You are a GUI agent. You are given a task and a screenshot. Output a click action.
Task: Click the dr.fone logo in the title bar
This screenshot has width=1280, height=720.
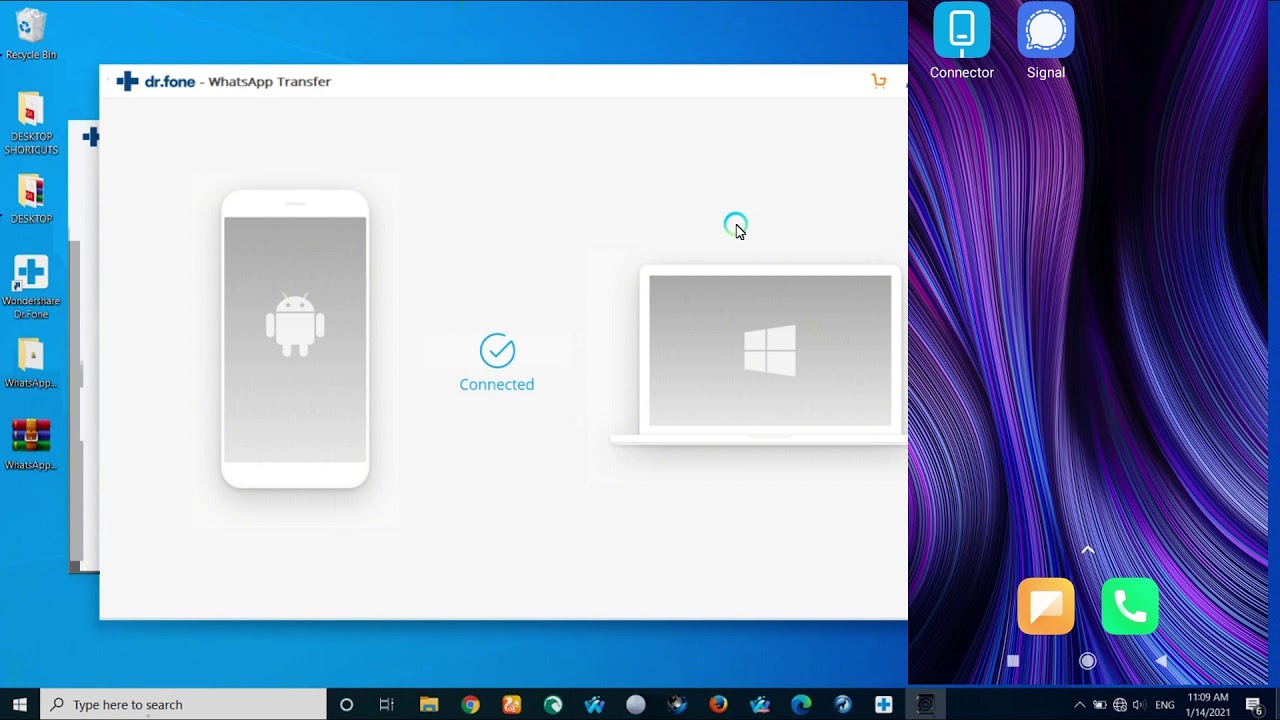(x=156, y=81)
